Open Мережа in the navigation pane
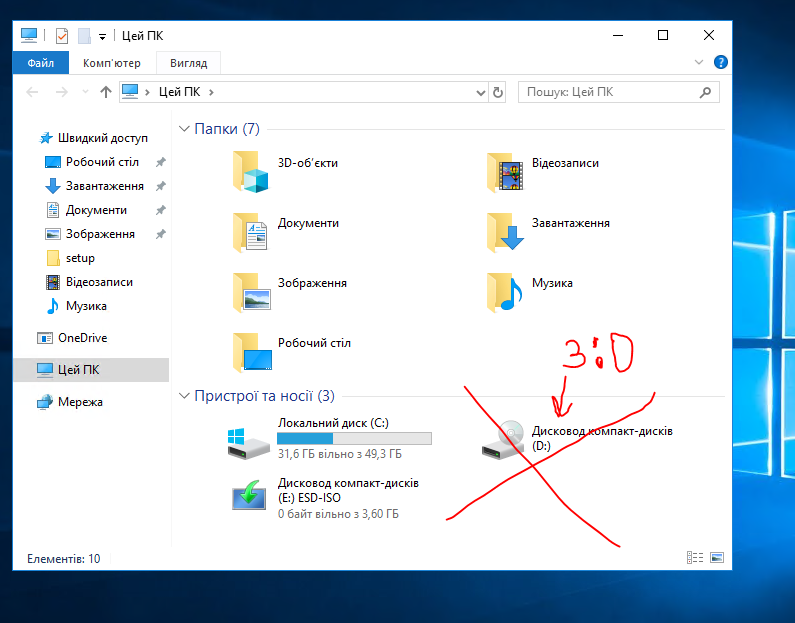The width and height of the screenshot is (795, 623). [80, 402]
